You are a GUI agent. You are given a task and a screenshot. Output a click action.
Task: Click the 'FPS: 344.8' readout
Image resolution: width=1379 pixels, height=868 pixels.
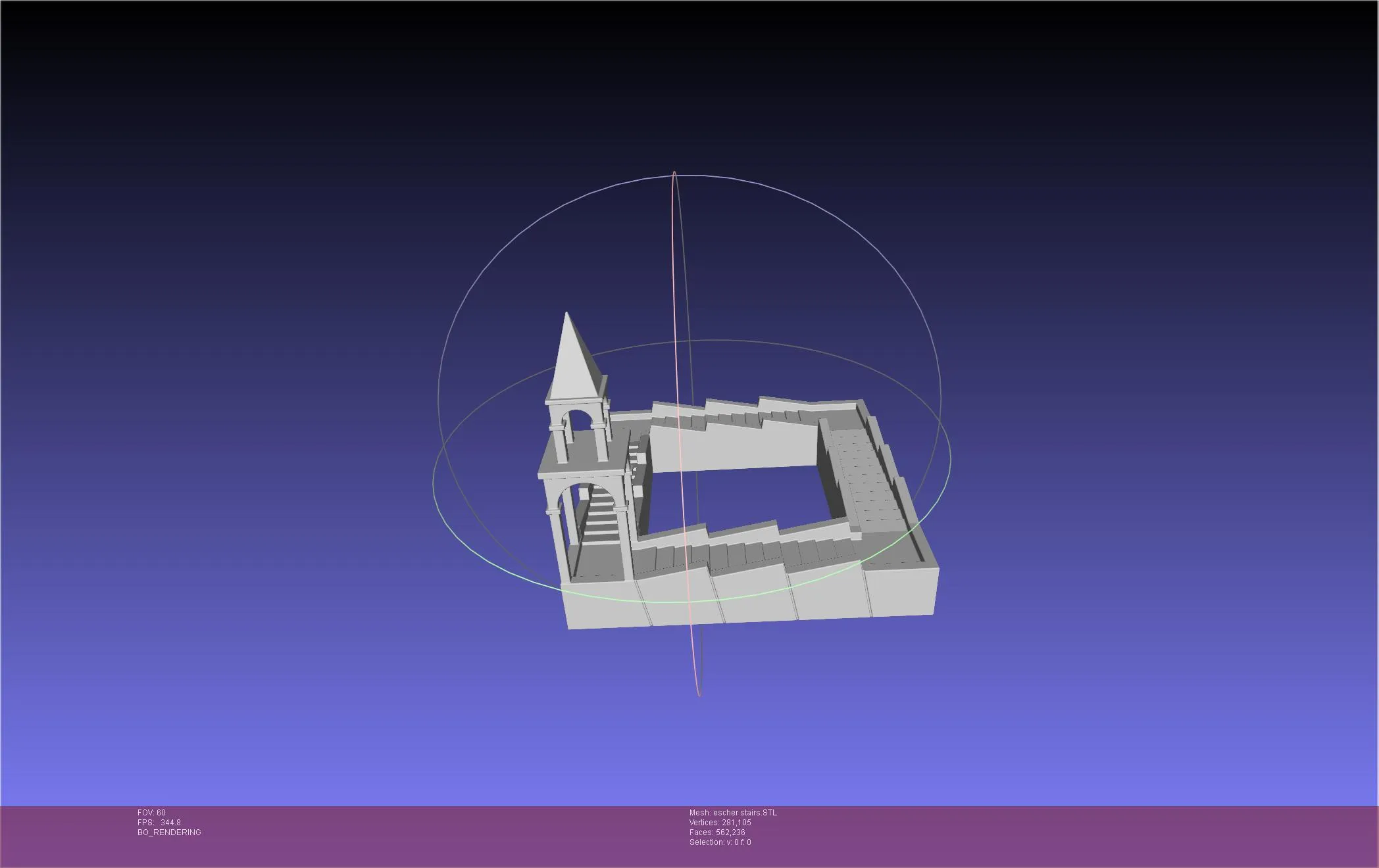click(x=159, y=823)
